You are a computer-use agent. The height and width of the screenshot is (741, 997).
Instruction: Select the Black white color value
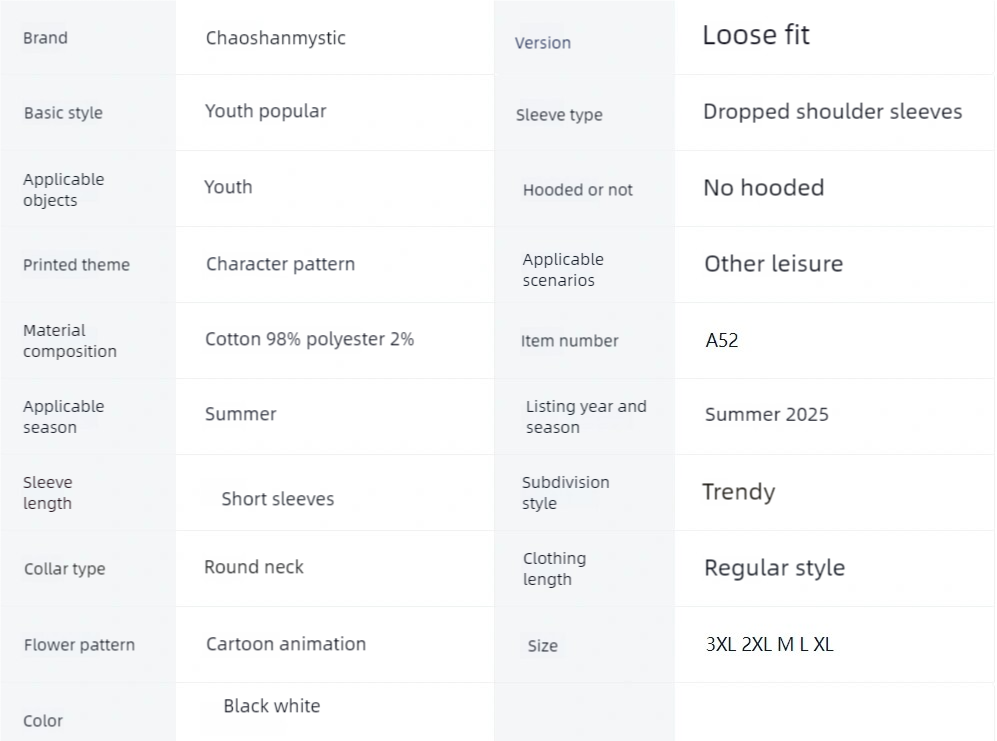272,706
